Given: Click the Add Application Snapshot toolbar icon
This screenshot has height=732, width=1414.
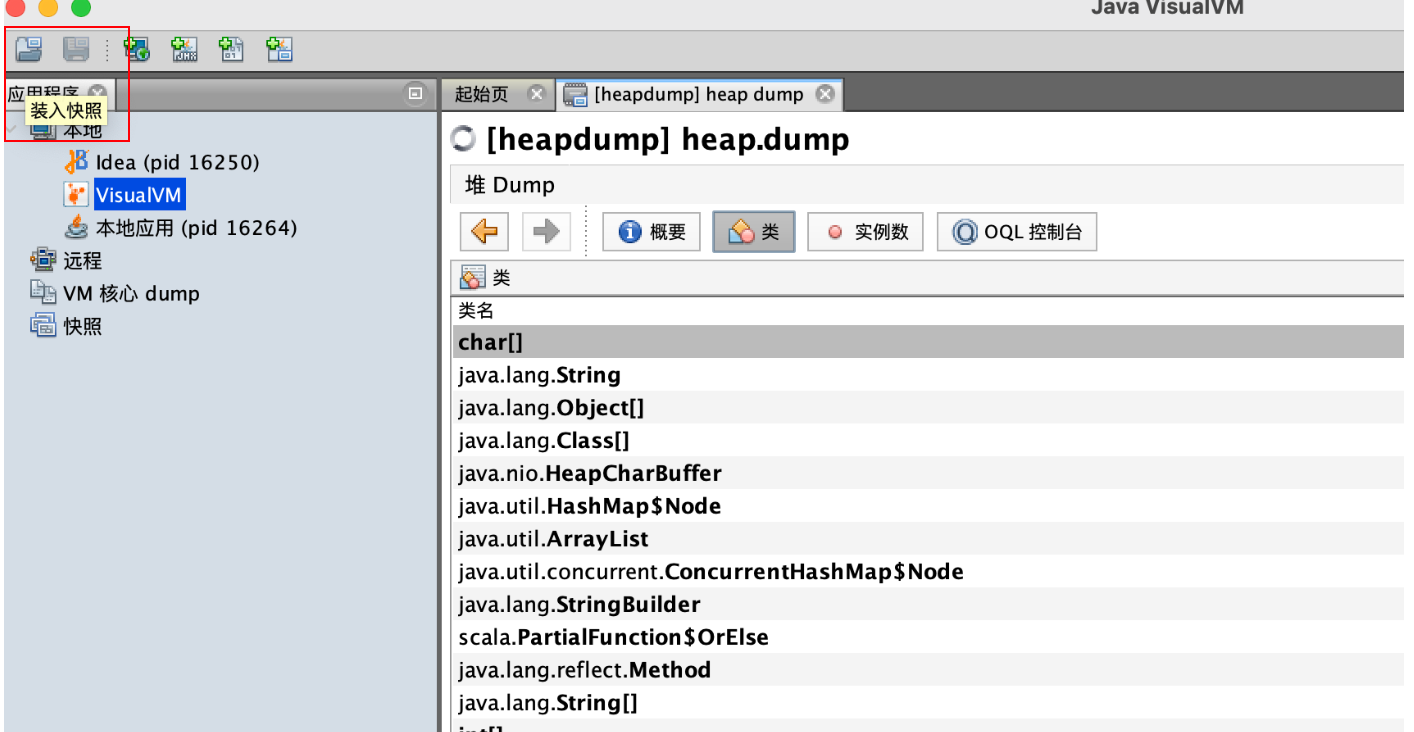Looking at the screenshot, I should (x=280, y=49).
